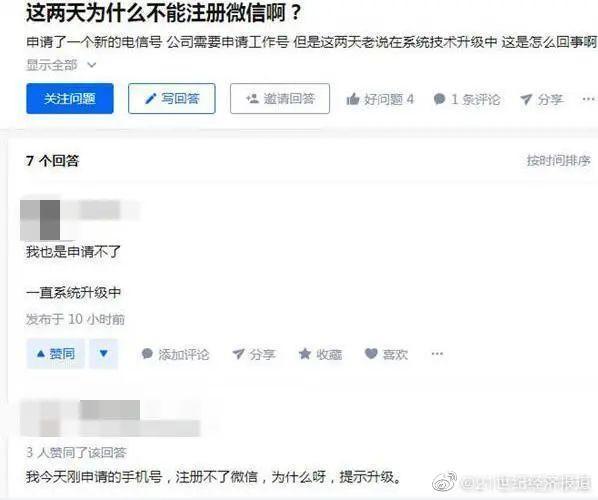598x500 pixels.
Task: Upvote first answer with 赞同 button
Action: click(56, 354)
